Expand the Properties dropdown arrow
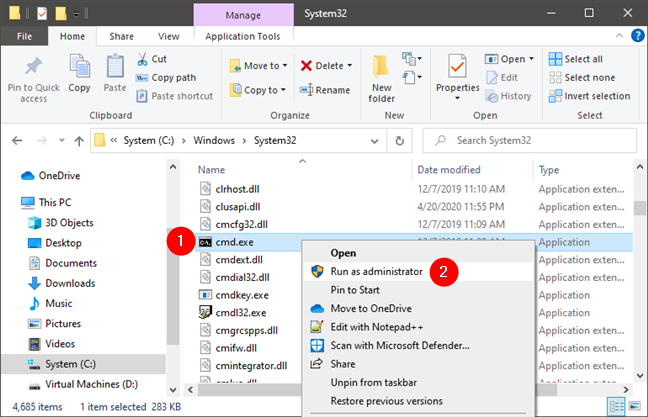 pos(457,98)
